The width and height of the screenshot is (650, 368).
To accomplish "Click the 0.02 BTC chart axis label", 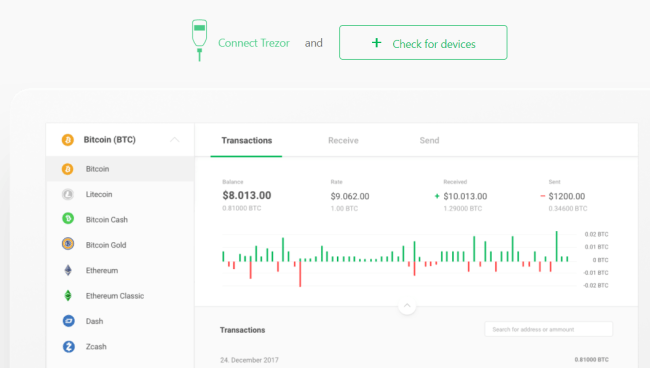I will tap(597, 234).
